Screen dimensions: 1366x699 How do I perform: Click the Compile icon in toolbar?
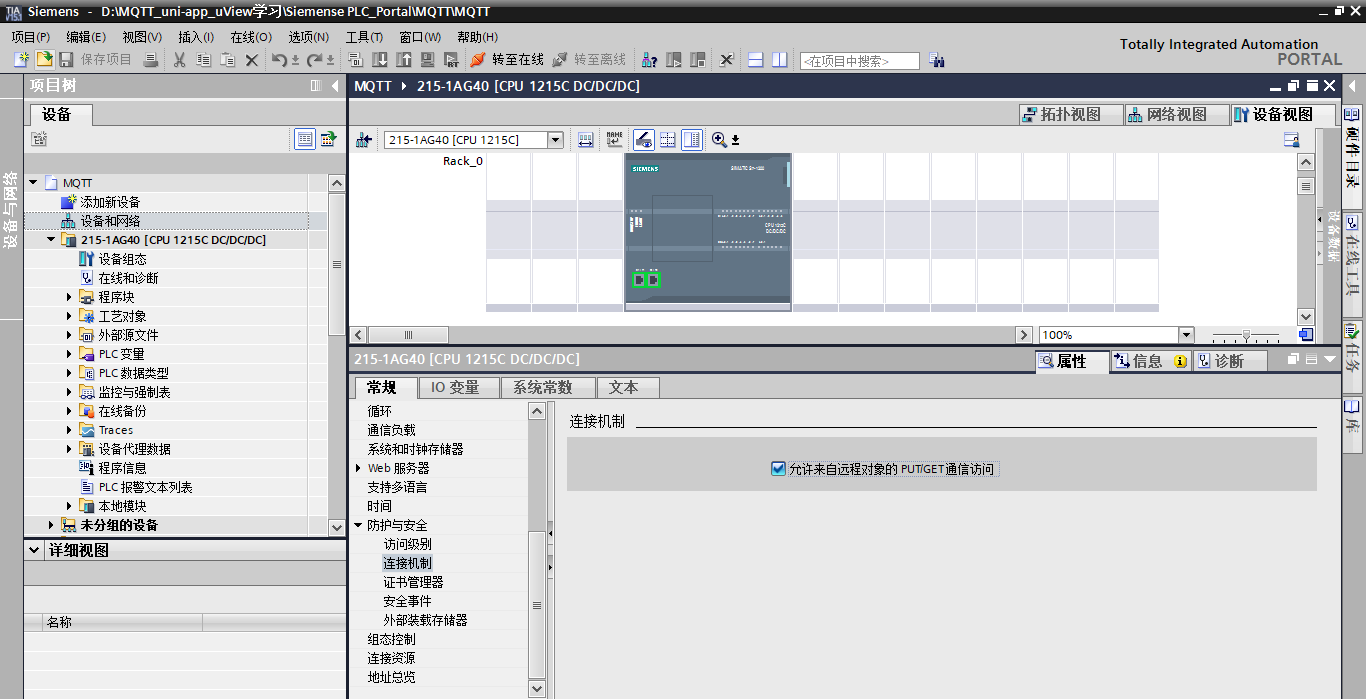tap(354, 60)
